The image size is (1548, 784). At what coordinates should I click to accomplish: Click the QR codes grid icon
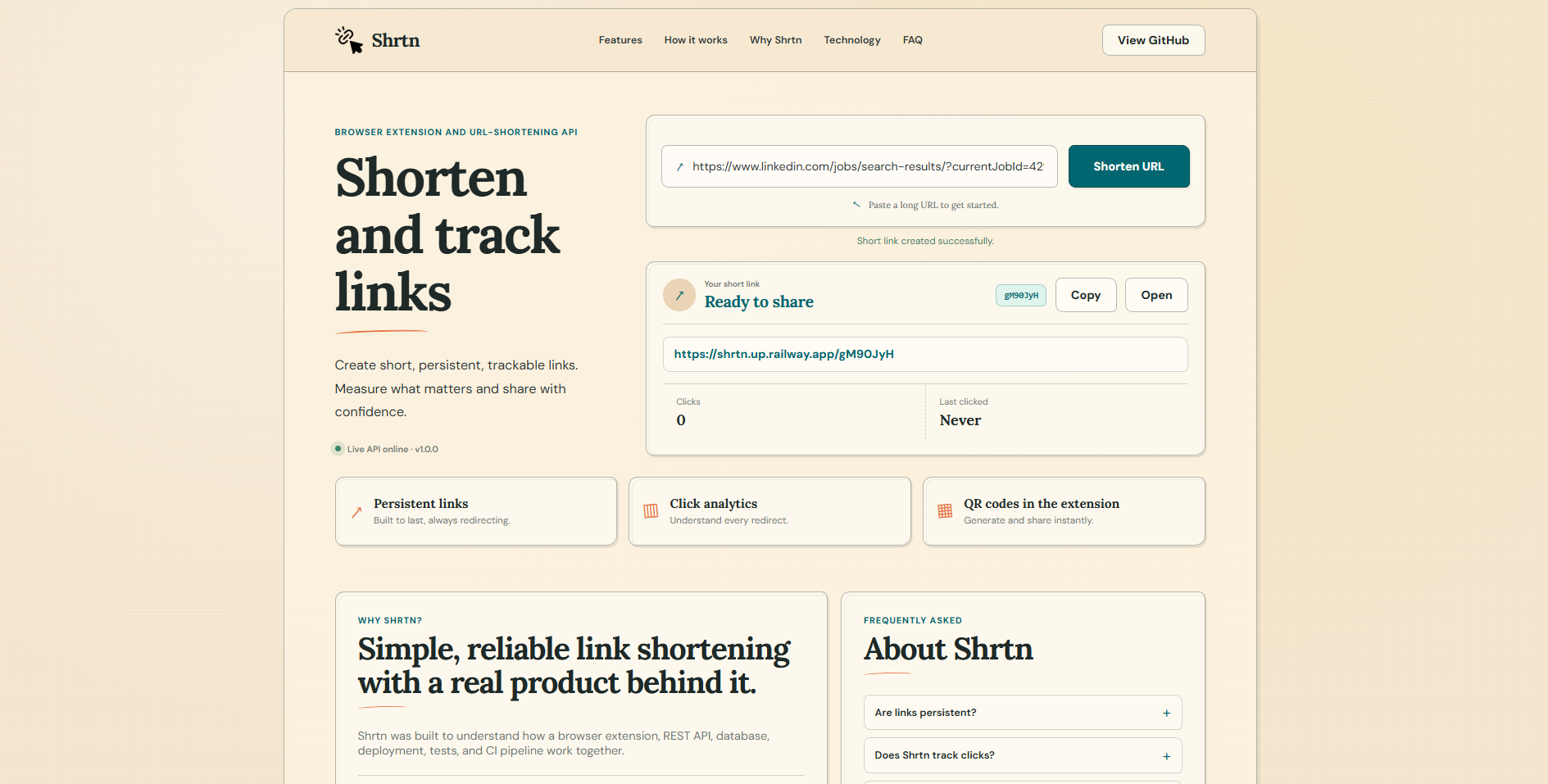click(945, 511)
